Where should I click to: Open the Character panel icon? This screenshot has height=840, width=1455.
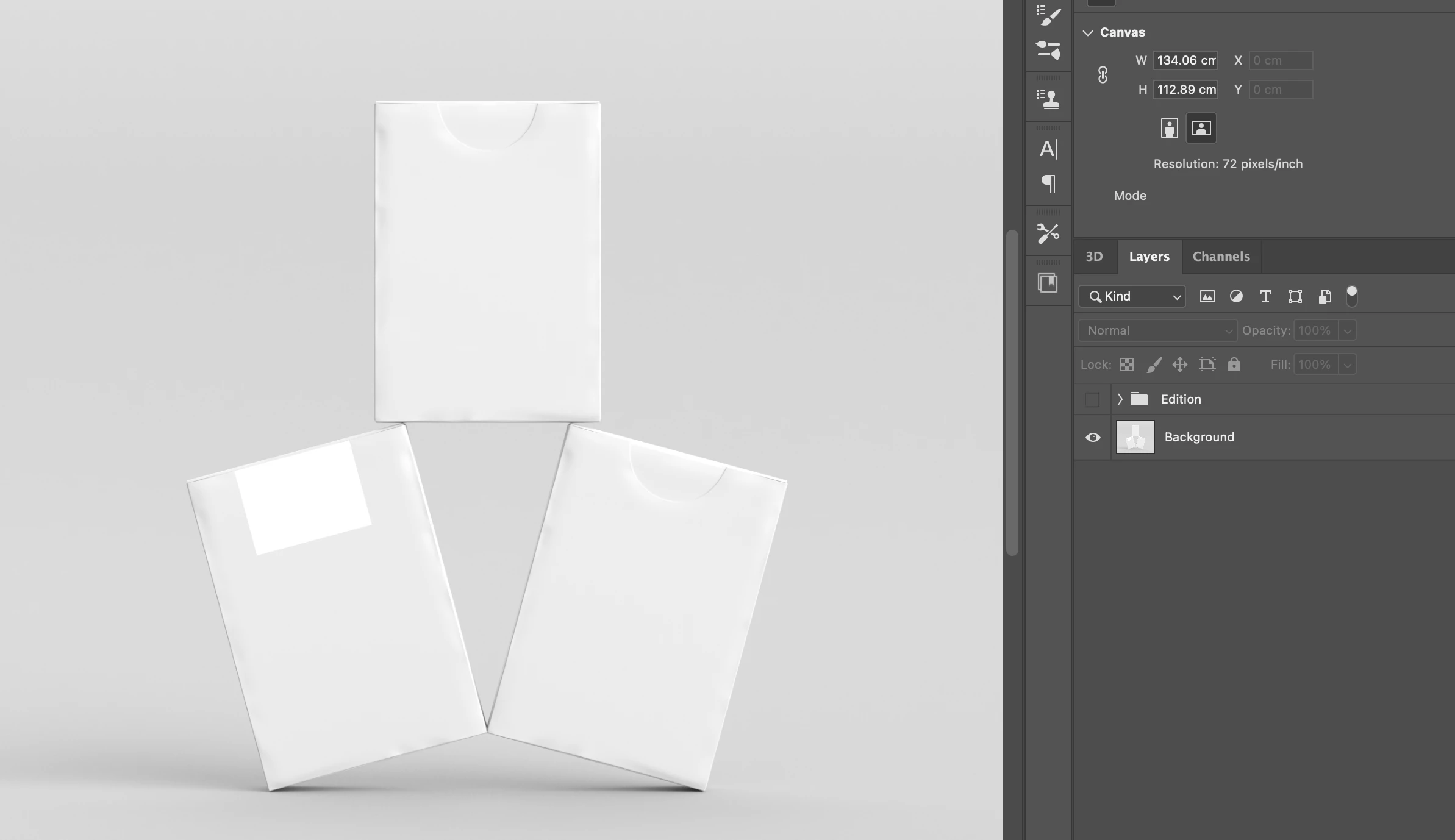pyautogui.click(x=1048, y=149)
